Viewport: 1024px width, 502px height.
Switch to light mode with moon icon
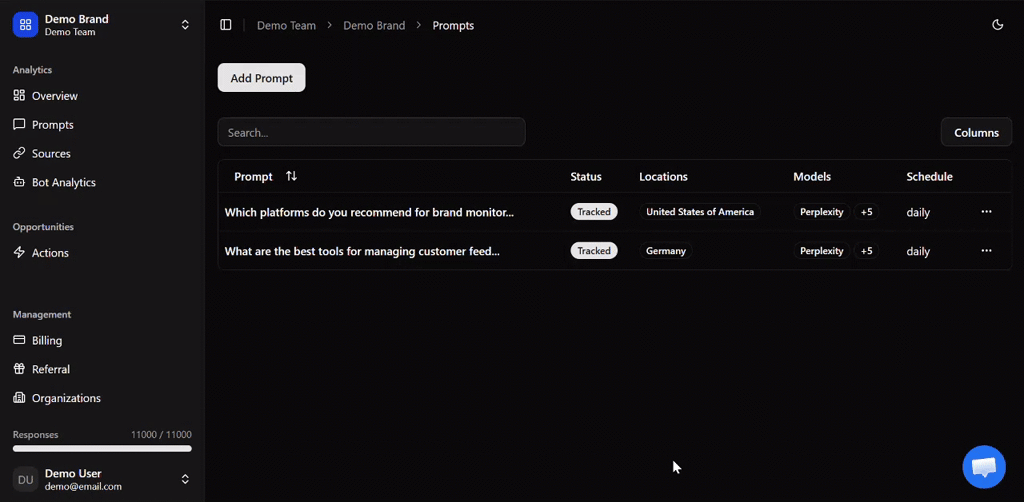pyautogui.click(x=997, y=25)
